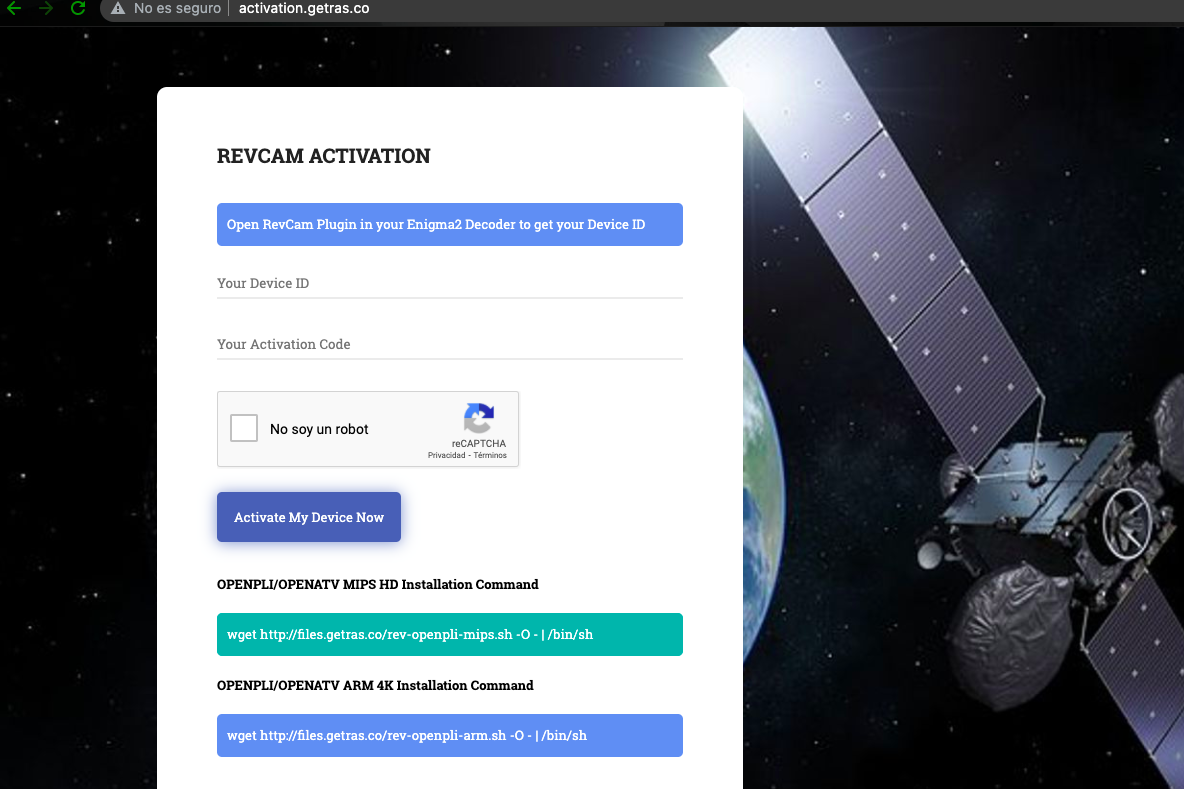This screenshot has width=1184, height=789.
Task: Click the activation.getras.co address bar URL
Action: (303, 9)
